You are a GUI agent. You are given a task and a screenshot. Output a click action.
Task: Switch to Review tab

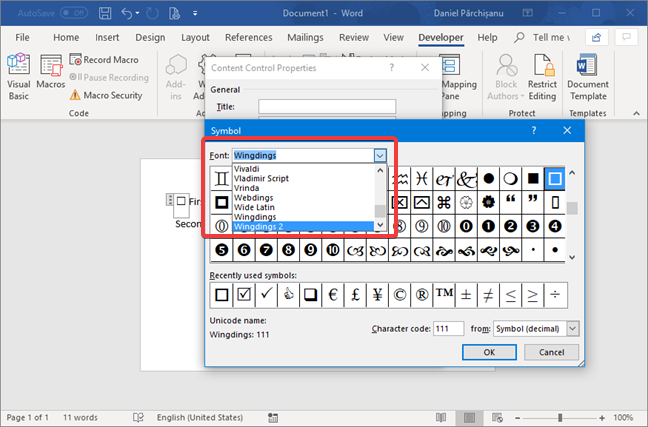coord(354,37)
